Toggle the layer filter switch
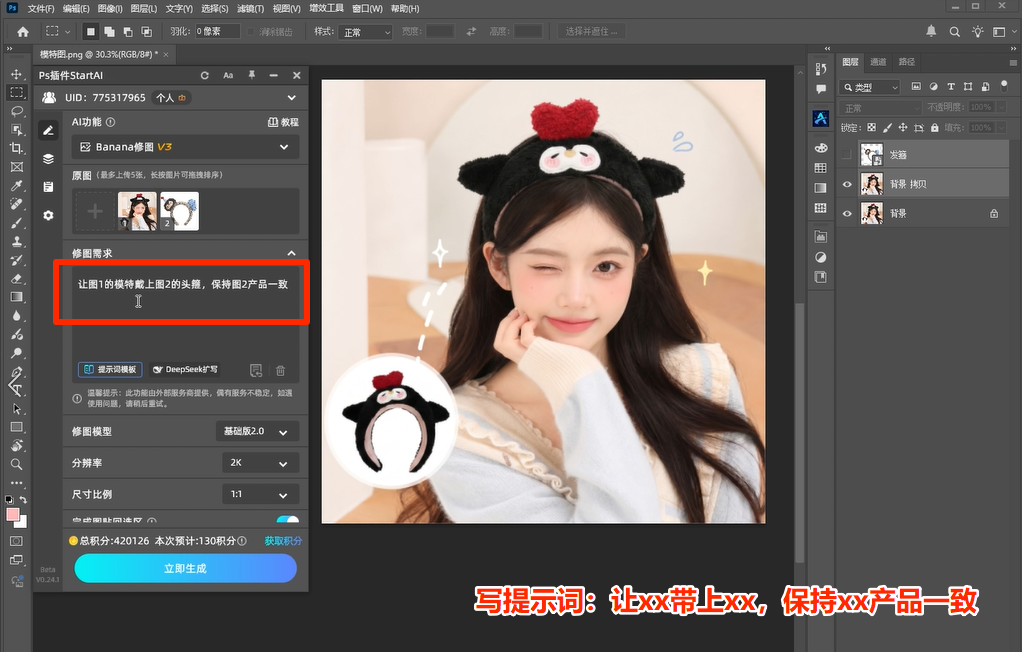 tap(1004, 86)
